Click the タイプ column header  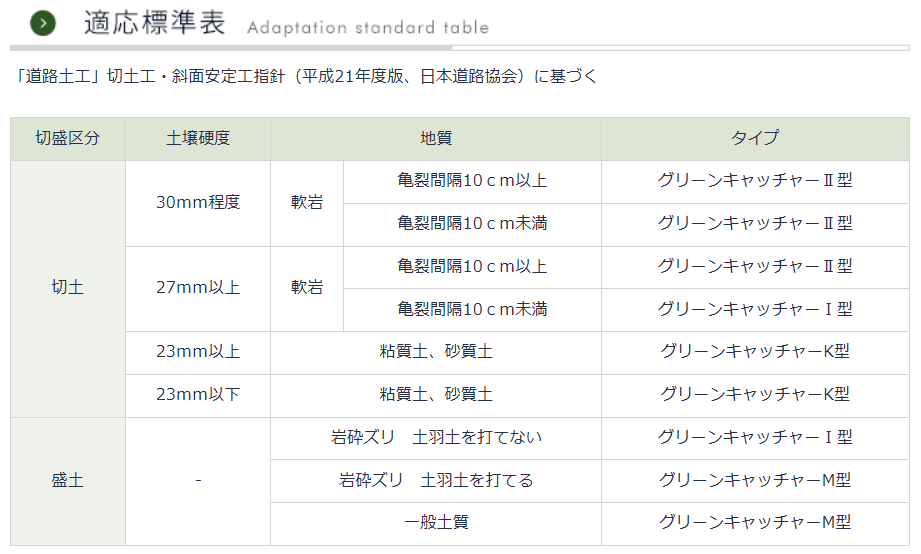pos(755,139)
